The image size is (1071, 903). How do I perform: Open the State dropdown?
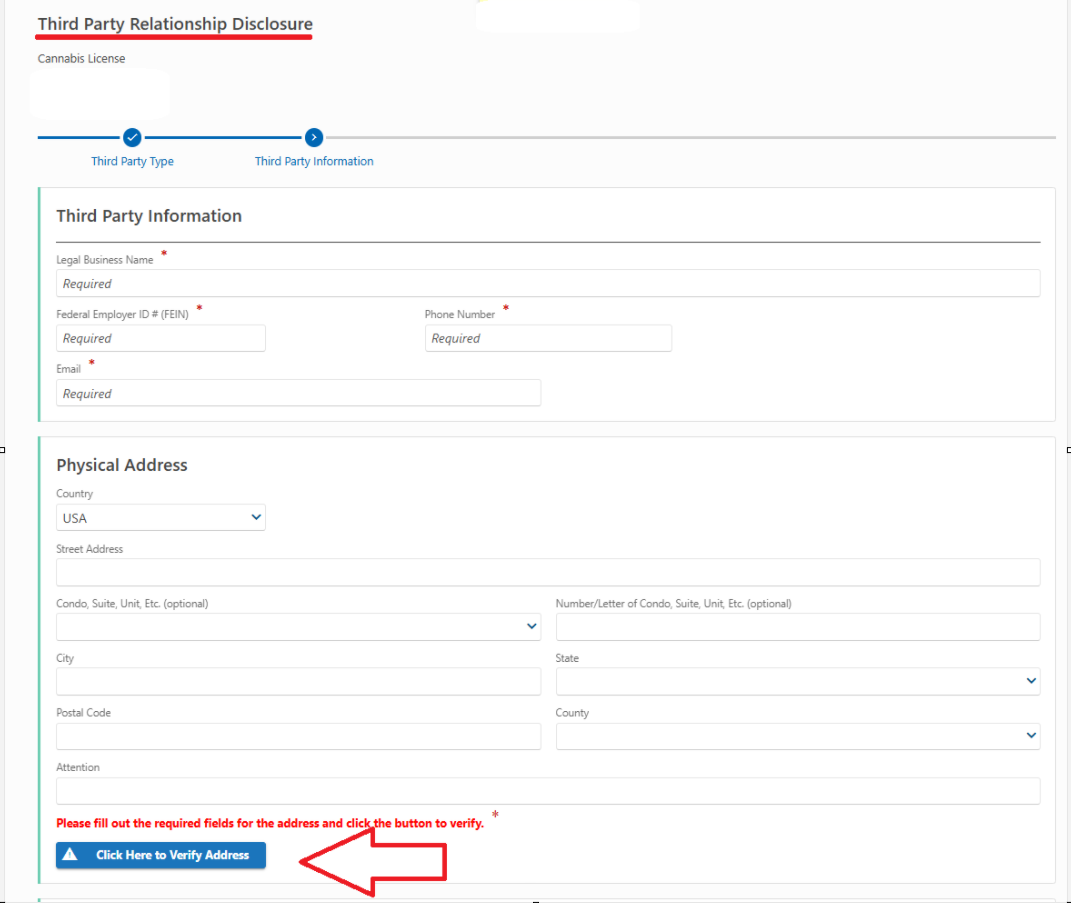point(797,681)
